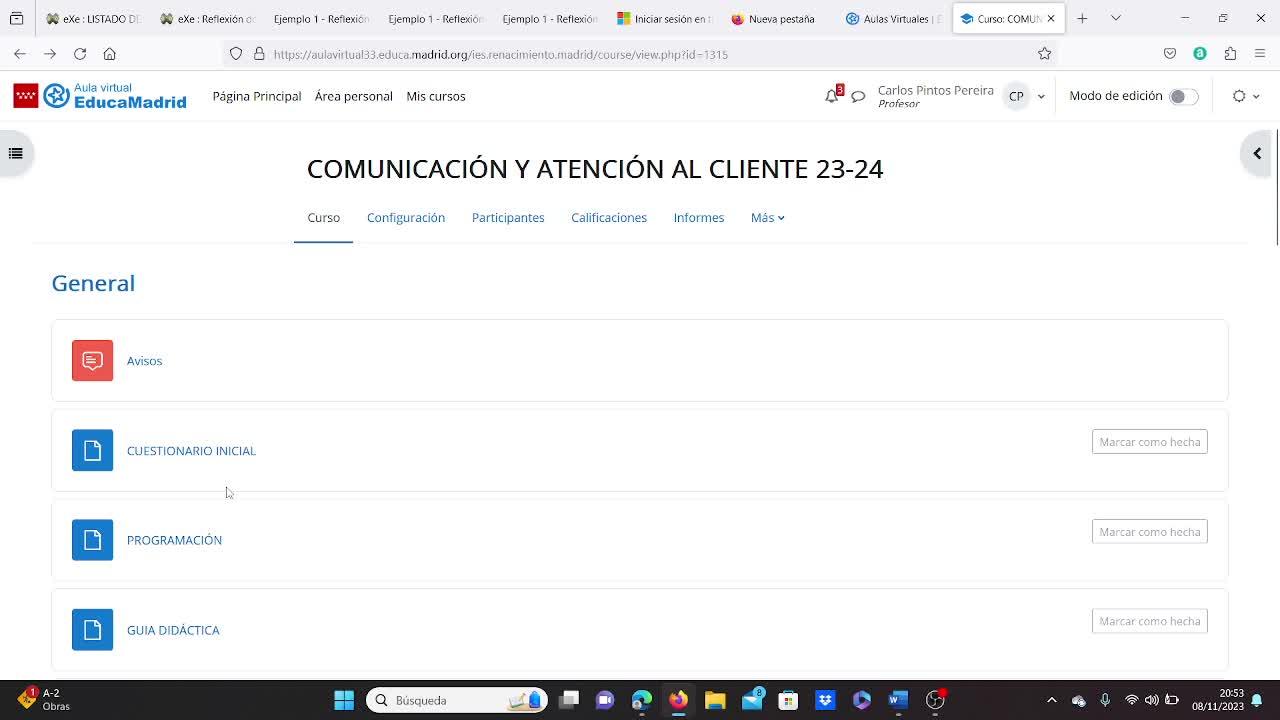Click the browser address bar URL
This screenshot has height=720, width=1280.
pos(500,54)
